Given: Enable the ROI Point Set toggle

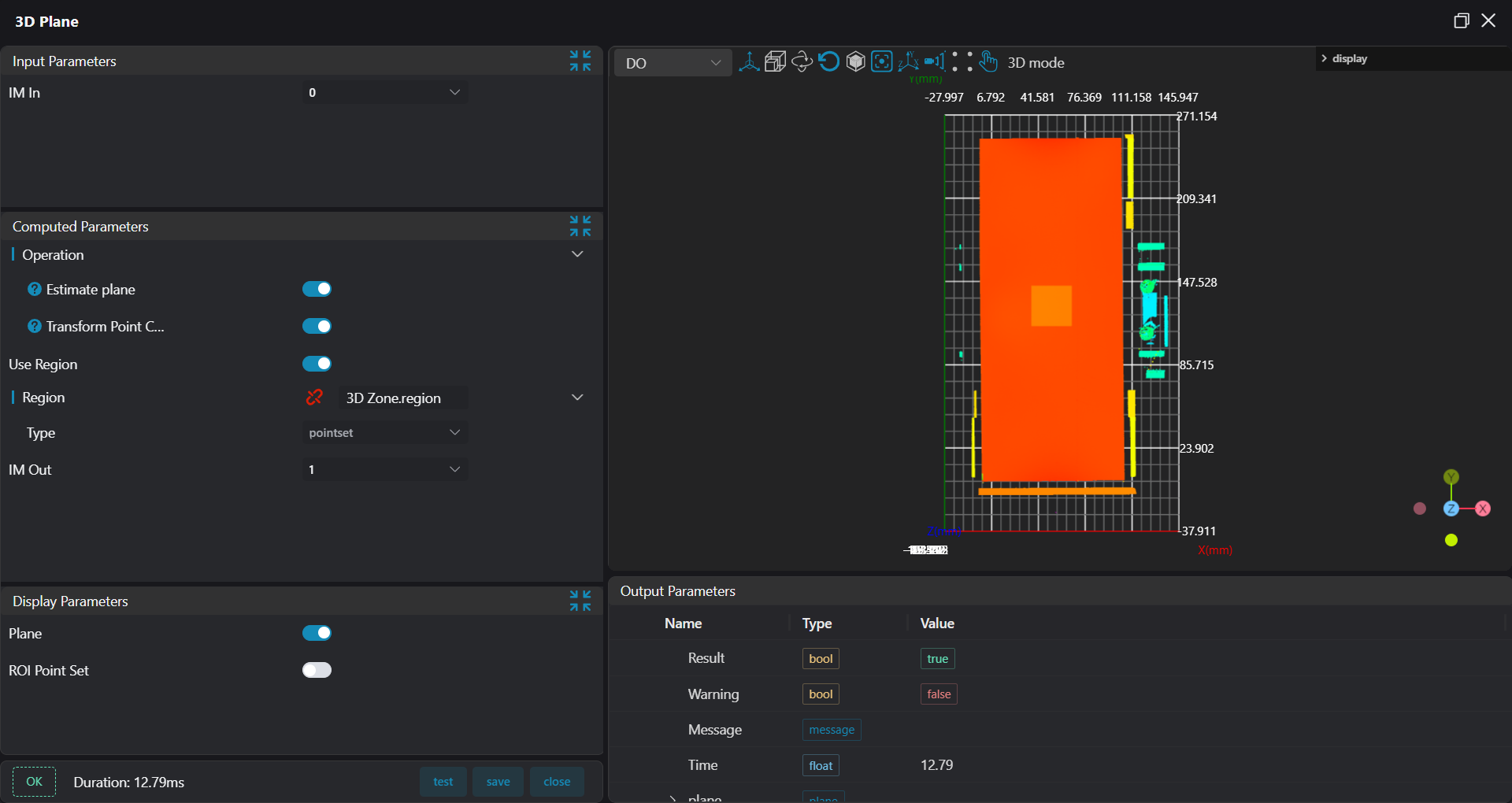Looking at the screenshot, I should [x=317, y=670].
